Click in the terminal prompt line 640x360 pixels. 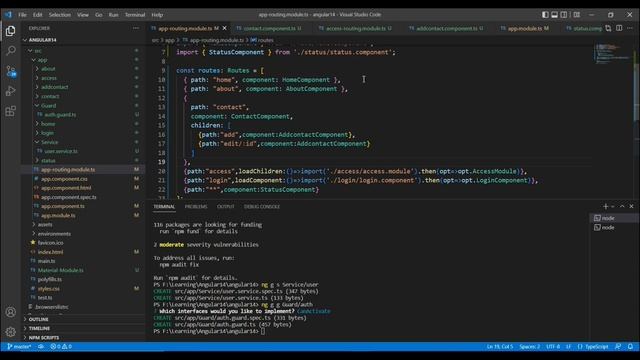pos(262,331)
